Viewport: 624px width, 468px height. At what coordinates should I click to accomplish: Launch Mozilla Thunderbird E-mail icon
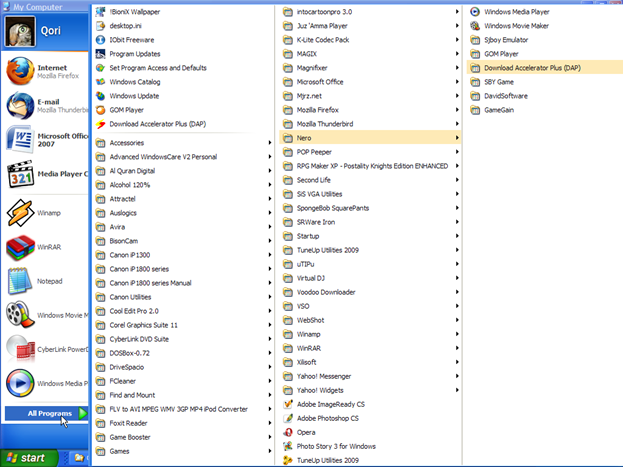pyautogui.click(x=20, y=105)
